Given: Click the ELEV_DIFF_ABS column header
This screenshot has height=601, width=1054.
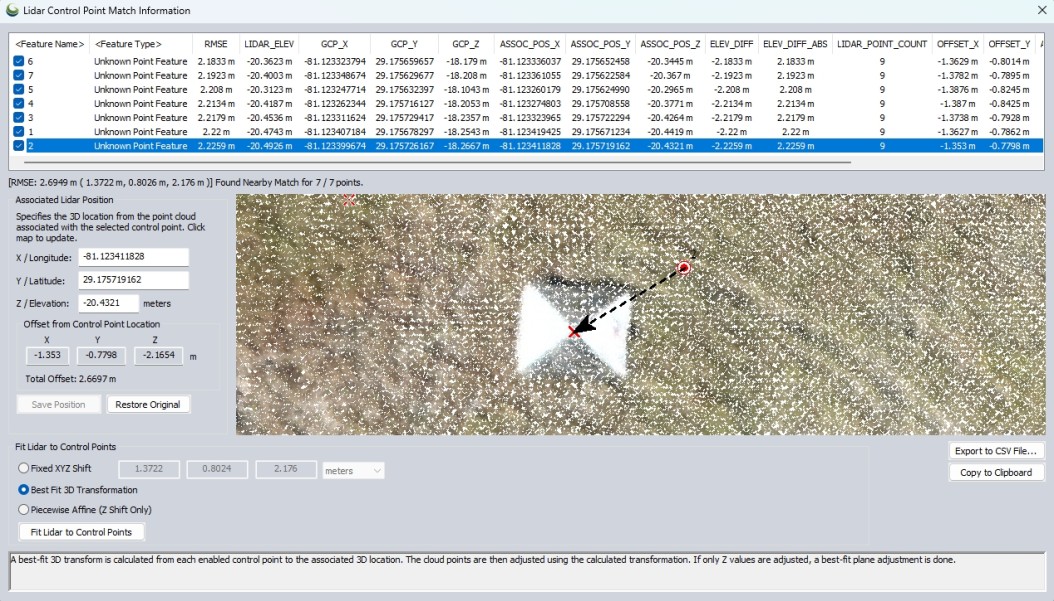Looking at the screenshot, I should [794, 44].
